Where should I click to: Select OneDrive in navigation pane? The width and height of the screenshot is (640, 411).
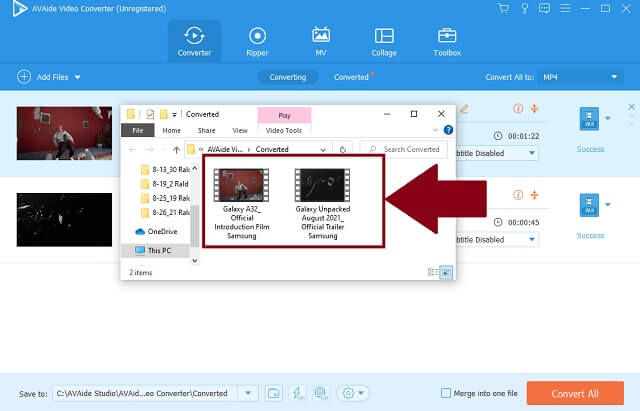click(x=156, y=231)
